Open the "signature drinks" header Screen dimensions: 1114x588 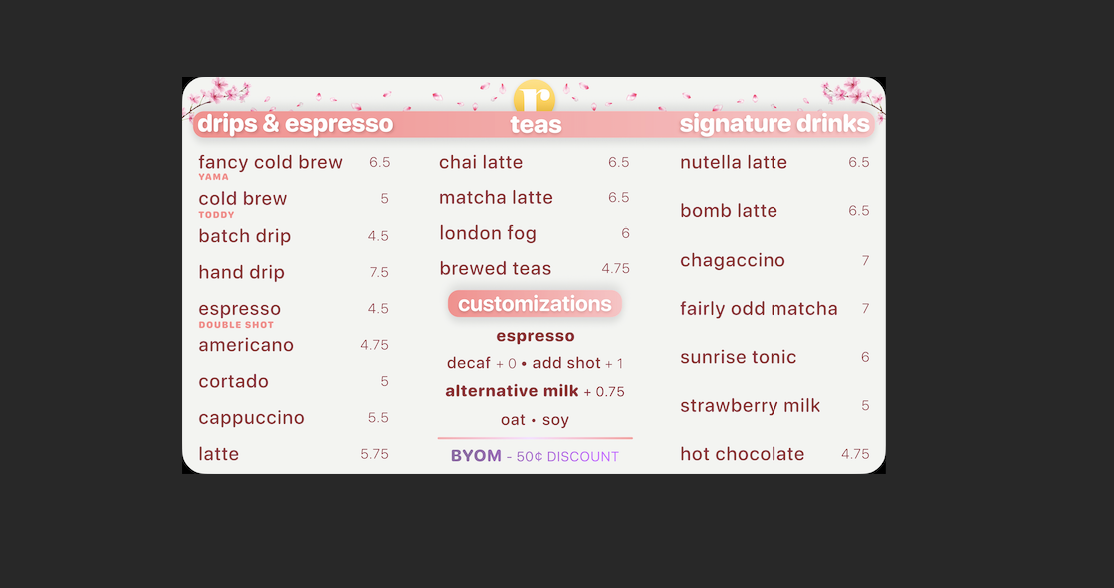click(x=774, y=124)
